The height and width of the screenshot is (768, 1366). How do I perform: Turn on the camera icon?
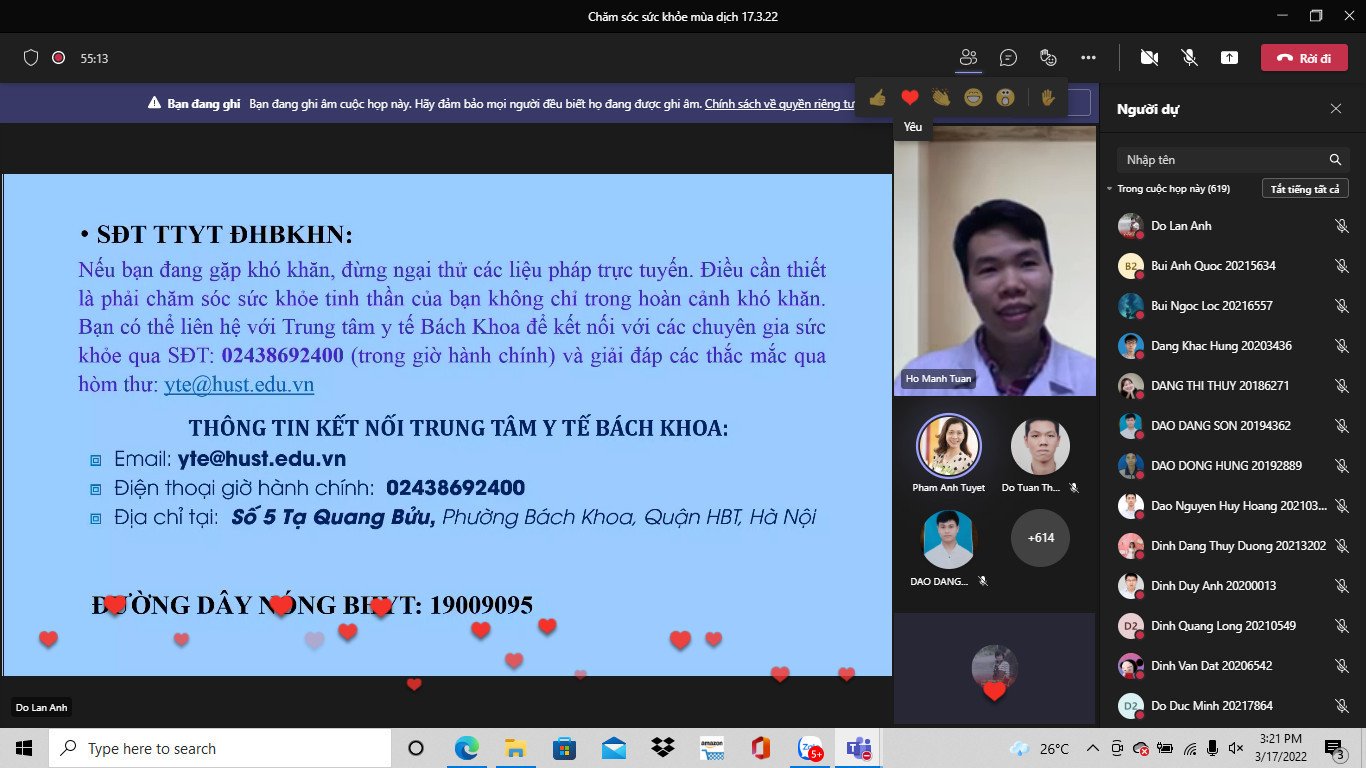(1148, 58)
